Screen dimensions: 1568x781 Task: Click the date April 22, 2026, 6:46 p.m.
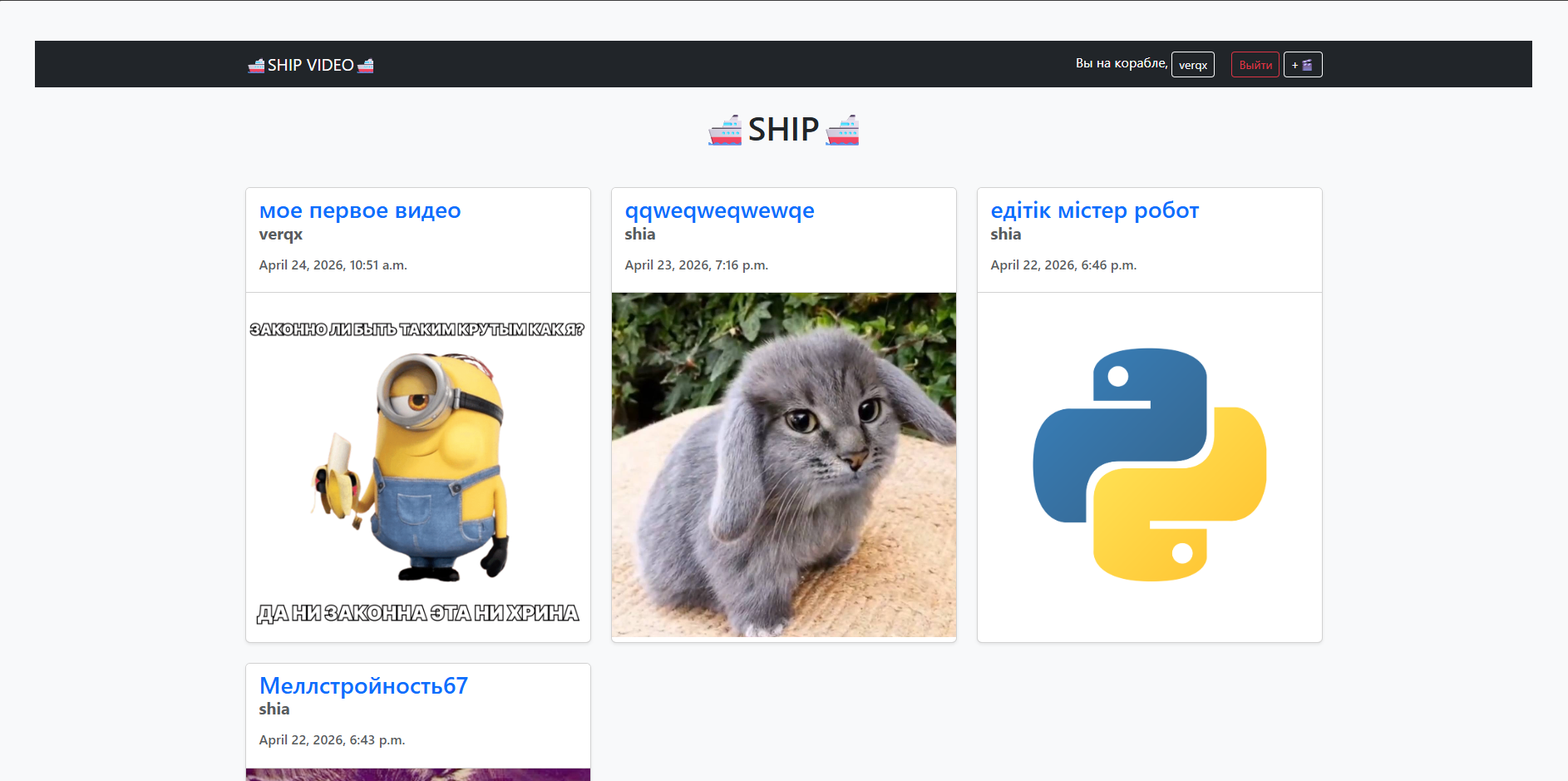click(1063, 265)
